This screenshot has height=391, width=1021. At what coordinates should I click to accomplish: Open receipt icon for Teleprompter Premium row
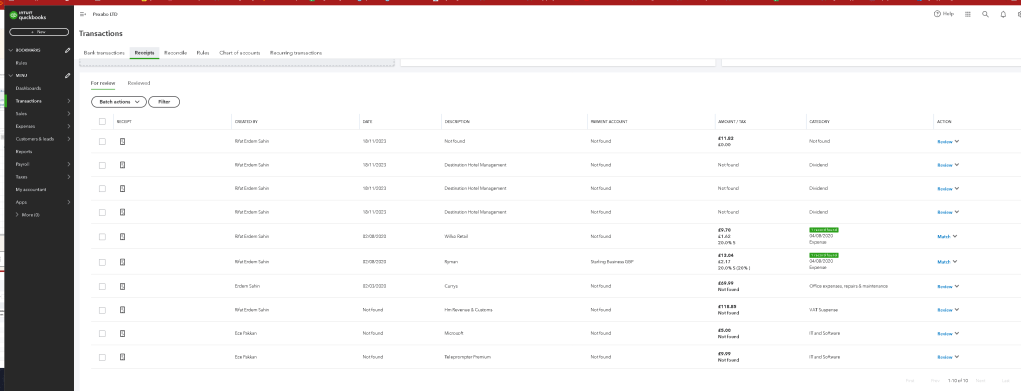[x=122, y=357]
